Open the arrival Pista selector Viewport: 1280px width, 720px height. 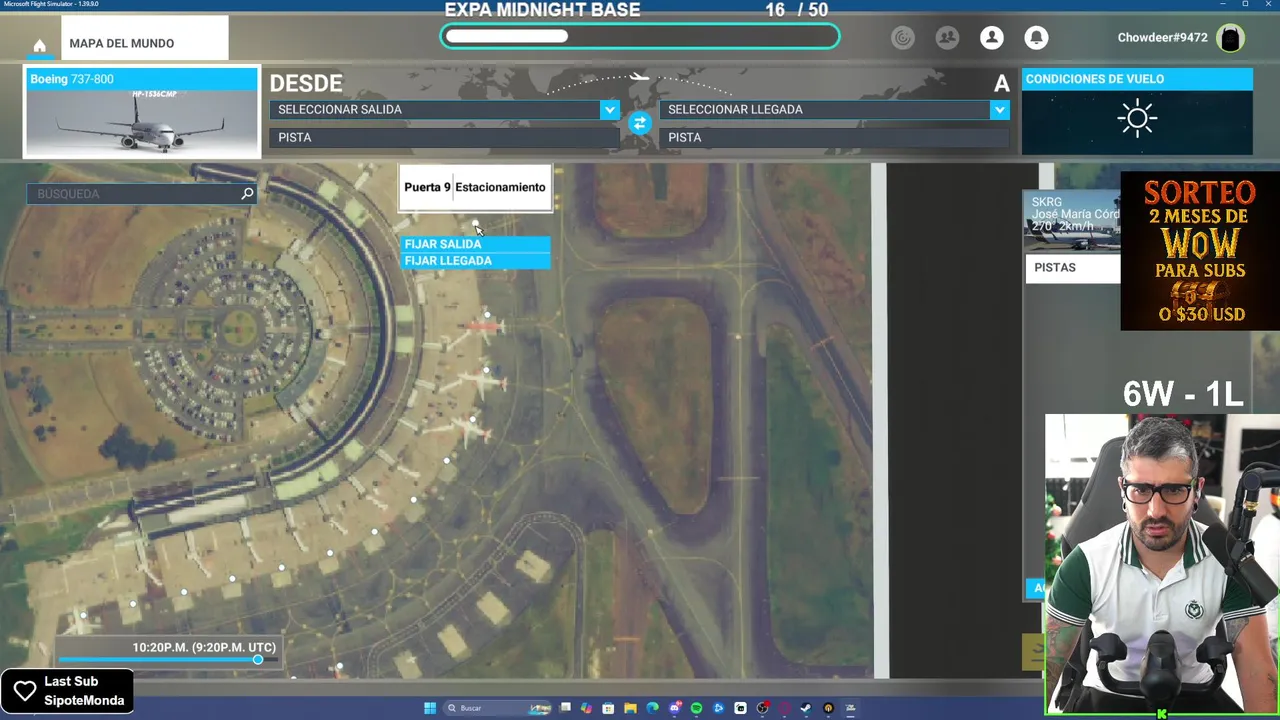[x=834, y=137]
